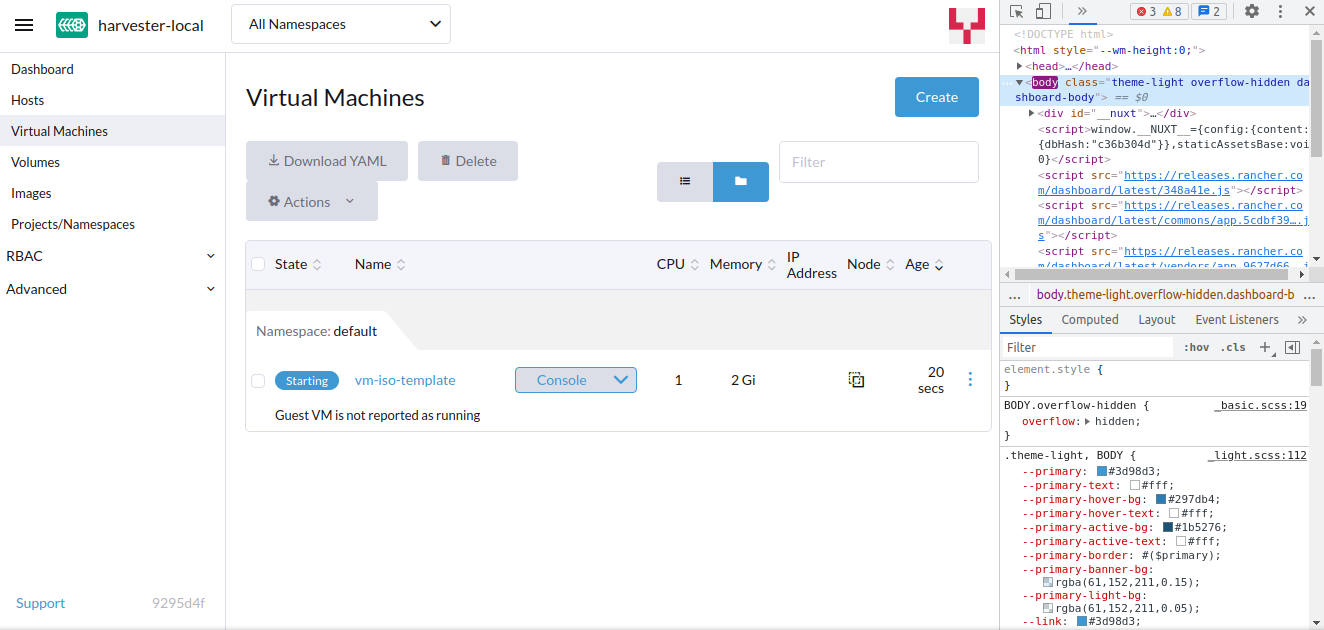Open the user avatar menu
This screenshot has width=1324, height=630.
pyautogui.click(x=965, y=25)
